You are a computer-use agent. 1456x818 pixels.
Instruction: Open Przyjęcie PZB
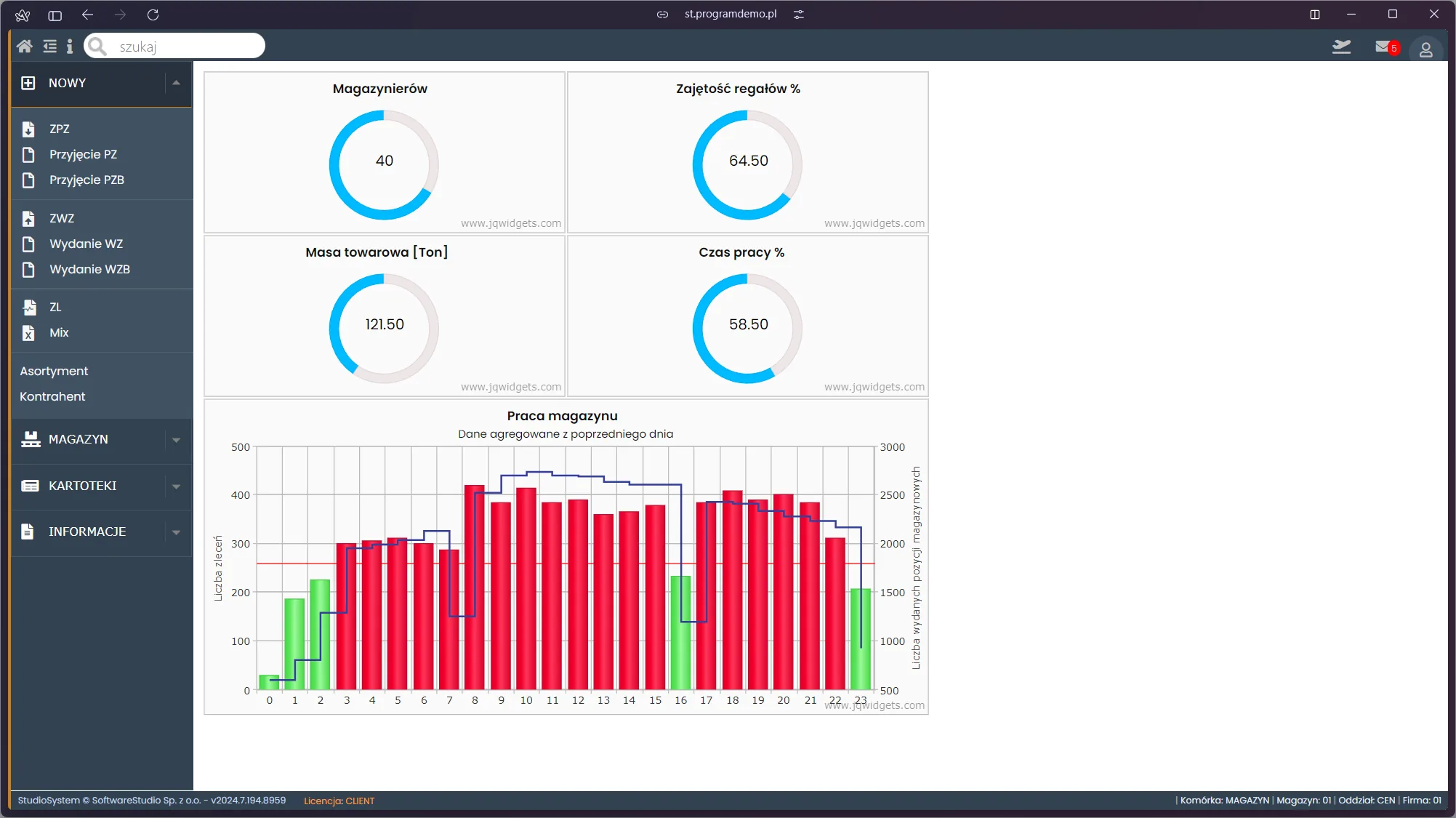pos(87,180)
